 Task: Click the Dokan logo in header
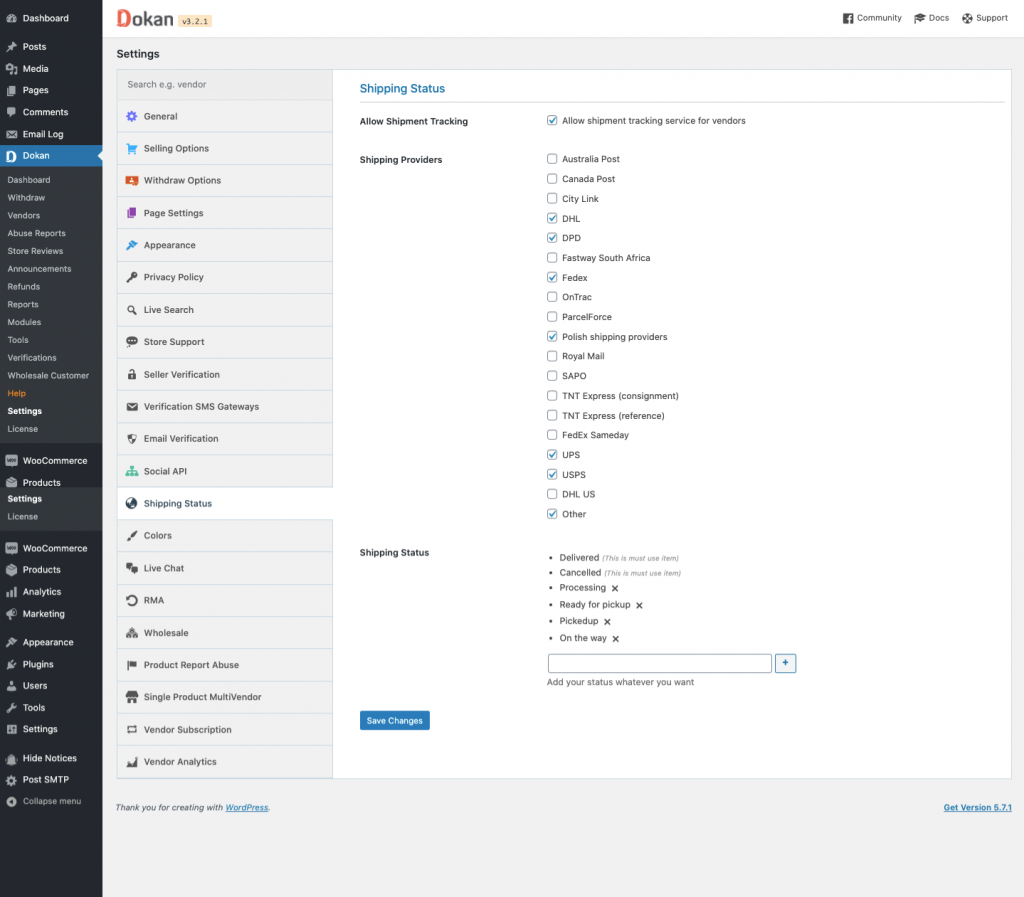[145, 18]
